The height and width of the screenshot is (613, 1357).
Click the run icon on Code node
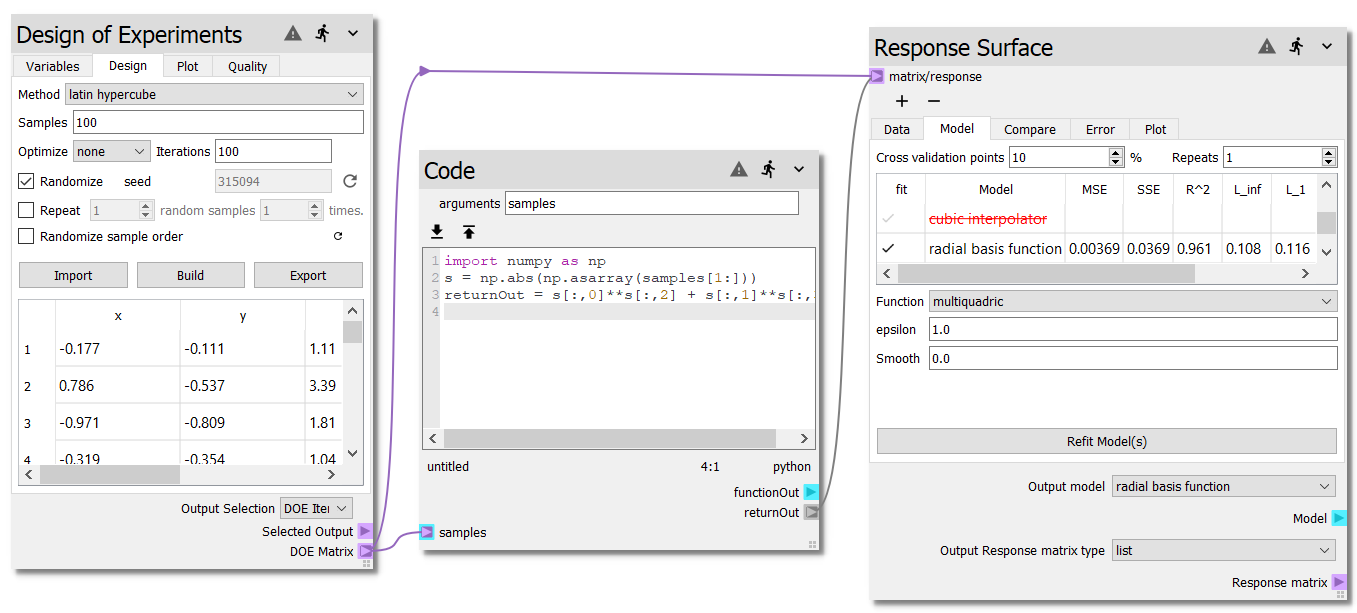768,169
